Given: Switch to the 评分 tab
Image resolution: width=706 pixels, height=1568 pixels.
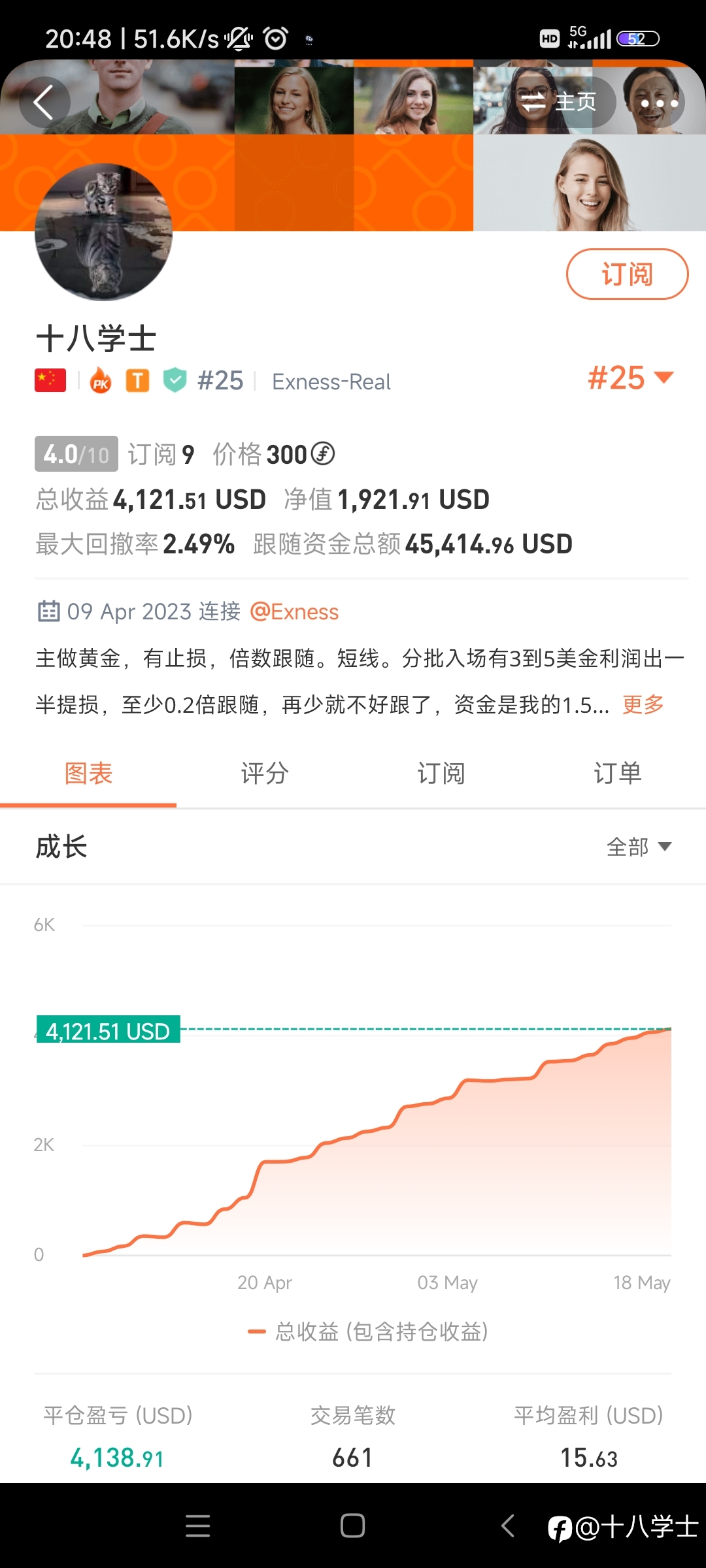Looking at the screenshot, I should pyautogui.click(x=265, y=774).
